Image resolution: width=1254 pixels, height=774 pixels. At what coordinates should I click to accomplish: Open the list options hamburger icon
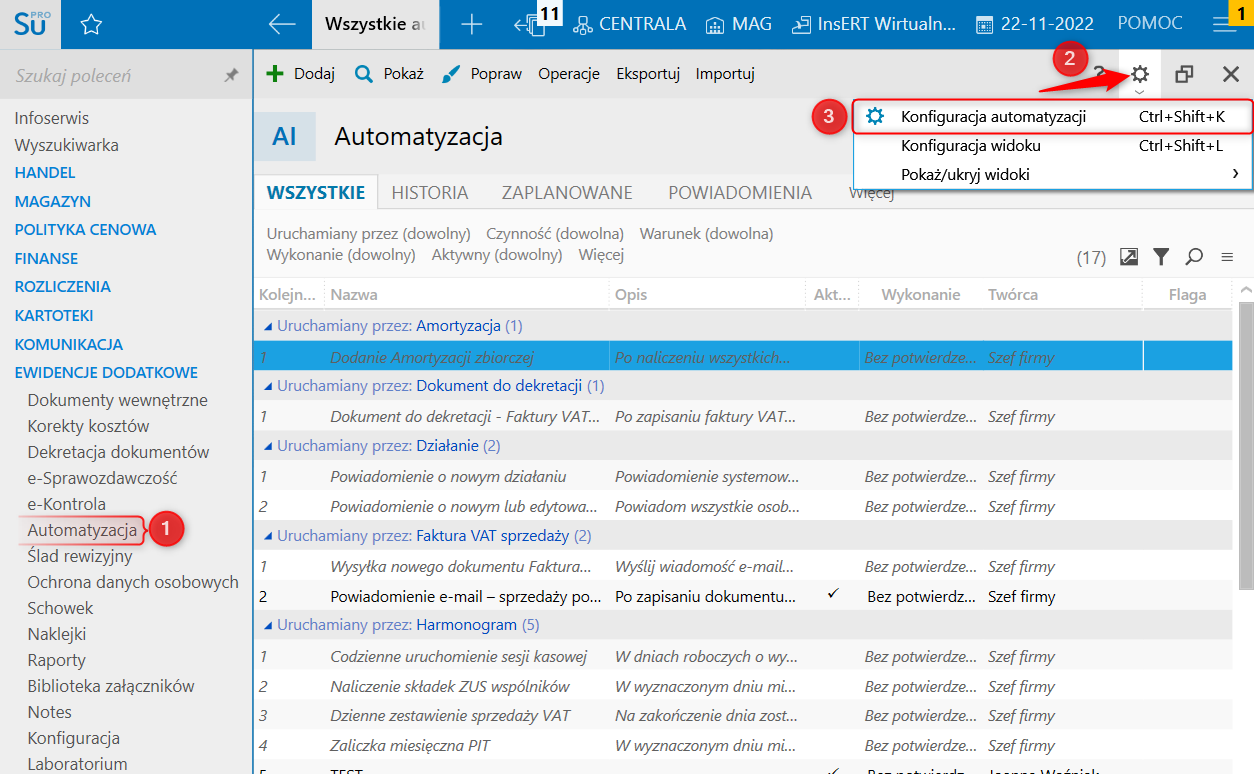(x=1227, y=257)
